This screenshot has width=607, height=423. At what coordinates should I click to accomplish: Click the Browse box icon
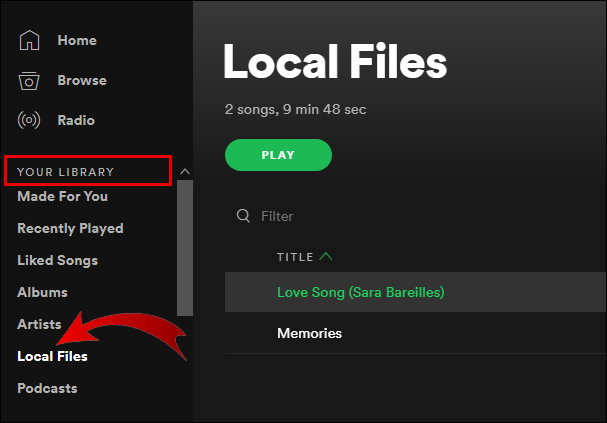point(29,80)
